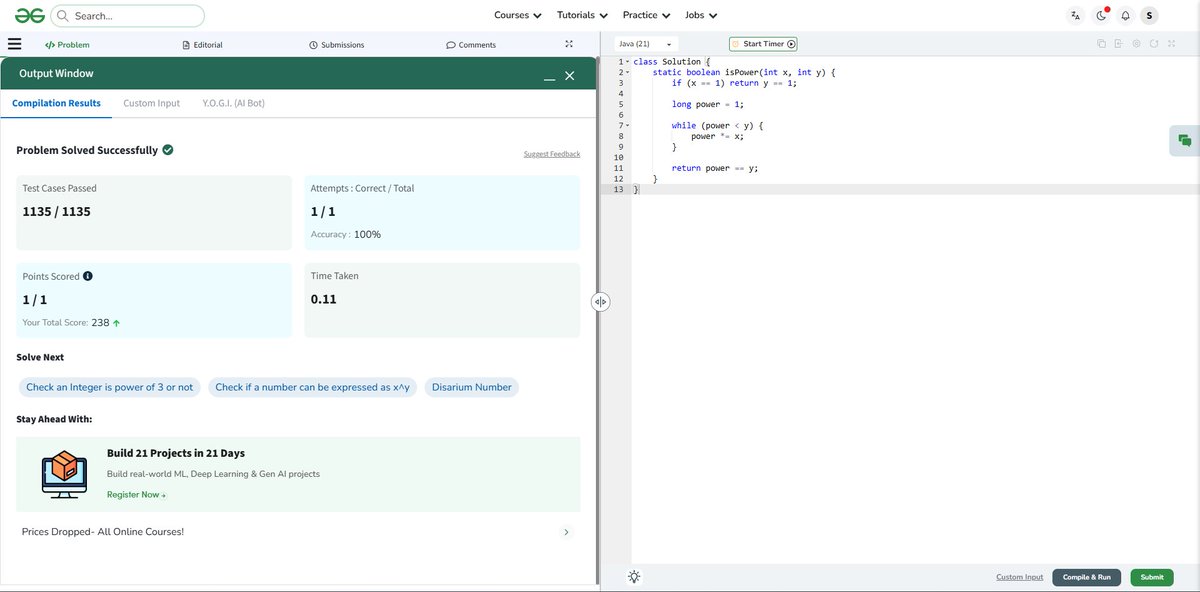
Task: Open the hamburger menu in problem bar
Action: coord(14,44)
